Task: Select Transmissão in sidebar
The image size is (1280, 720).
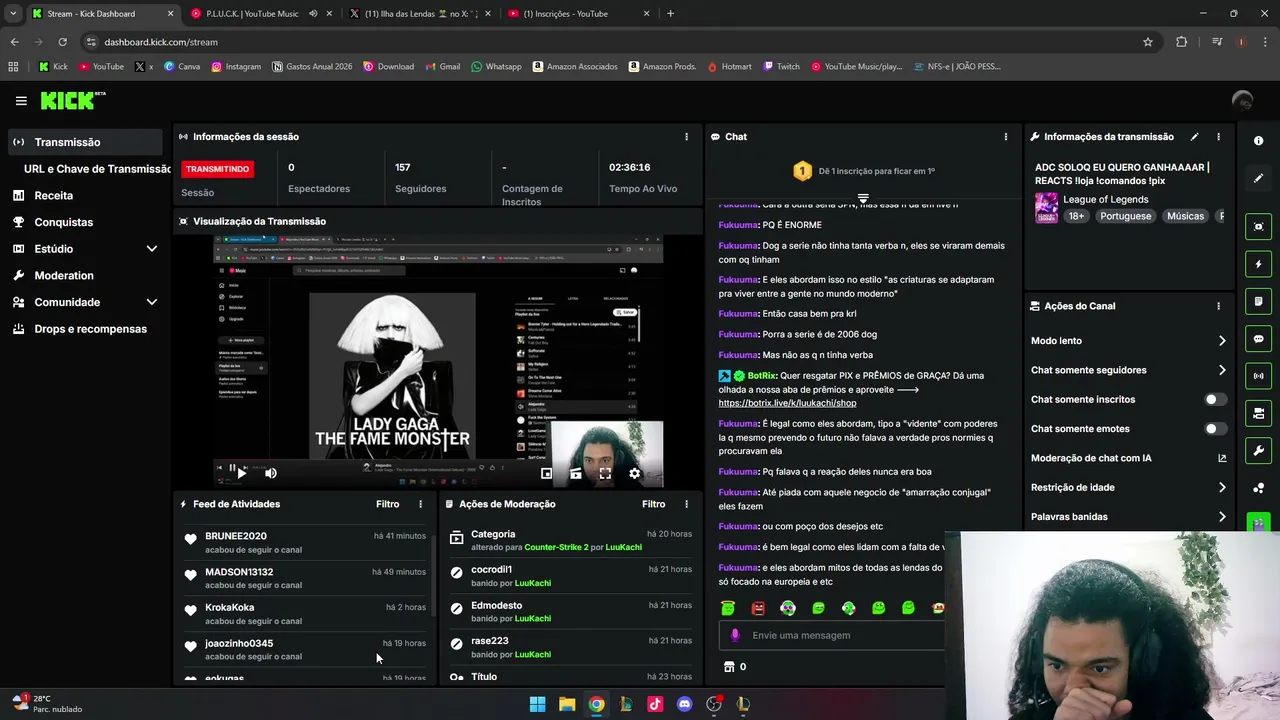Action: [86, 142]
